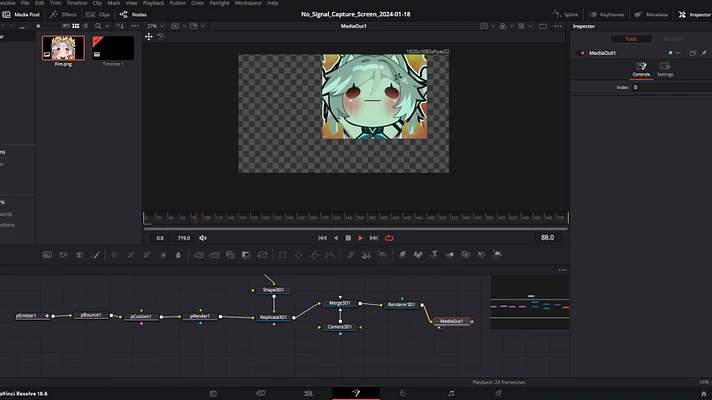This screenshot has height=400, width=712.
Task: Open media pool three-dot options menu
Action: click(135, 26)
